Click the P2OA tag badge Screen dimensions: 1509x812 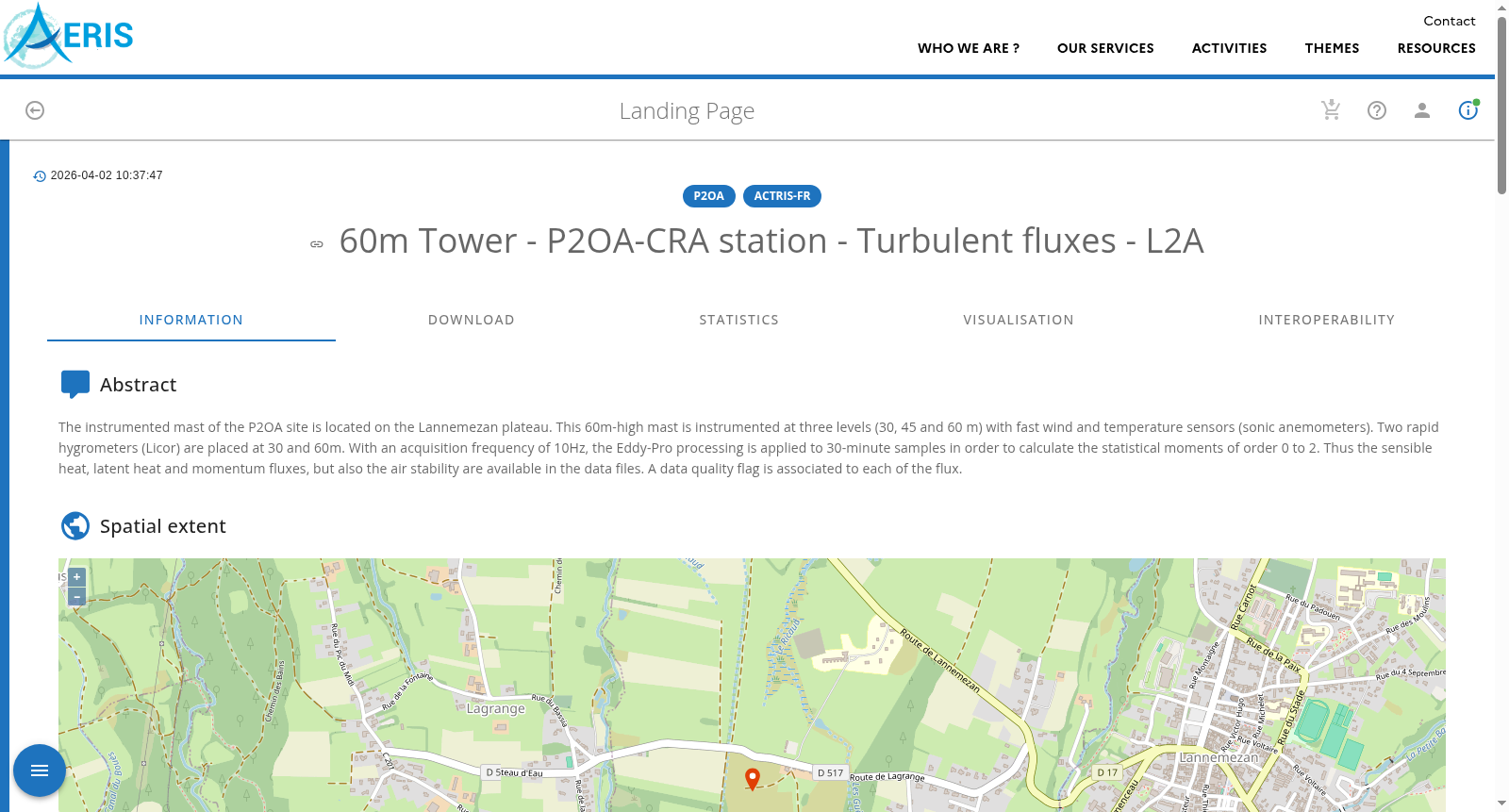[709, 196]
